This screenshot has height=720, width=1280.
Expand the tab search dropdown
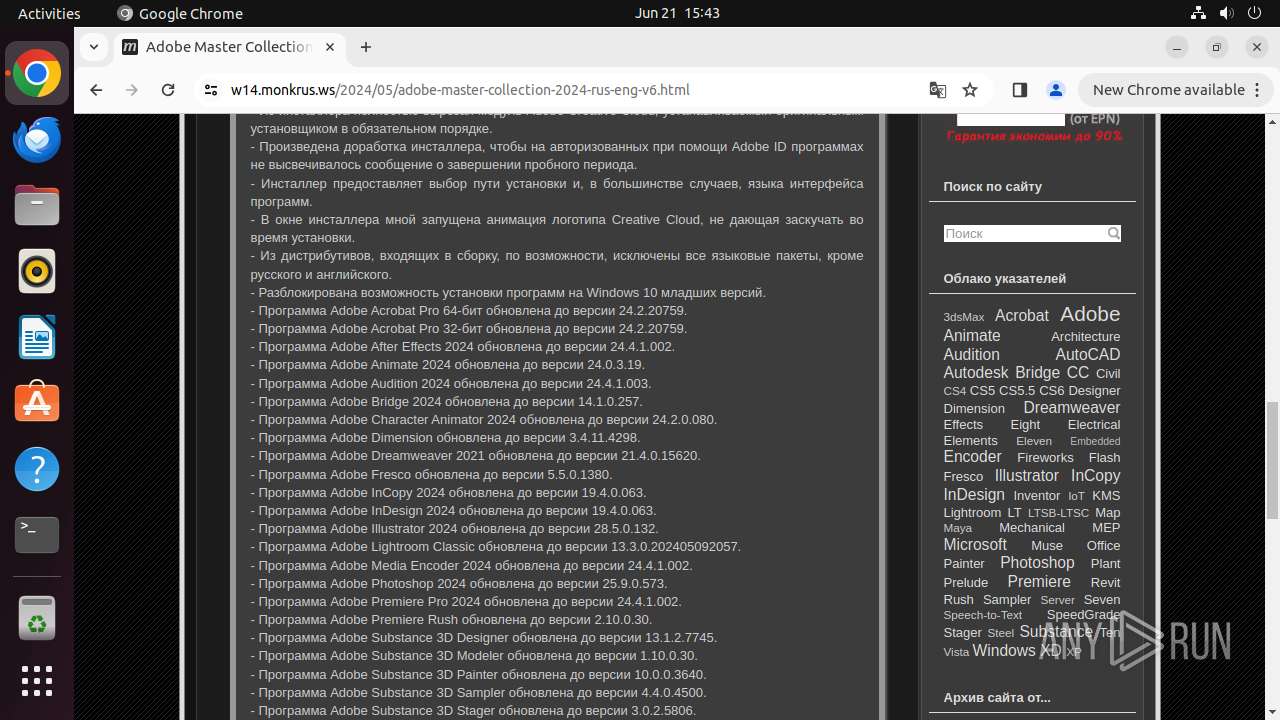click(93, 47)
